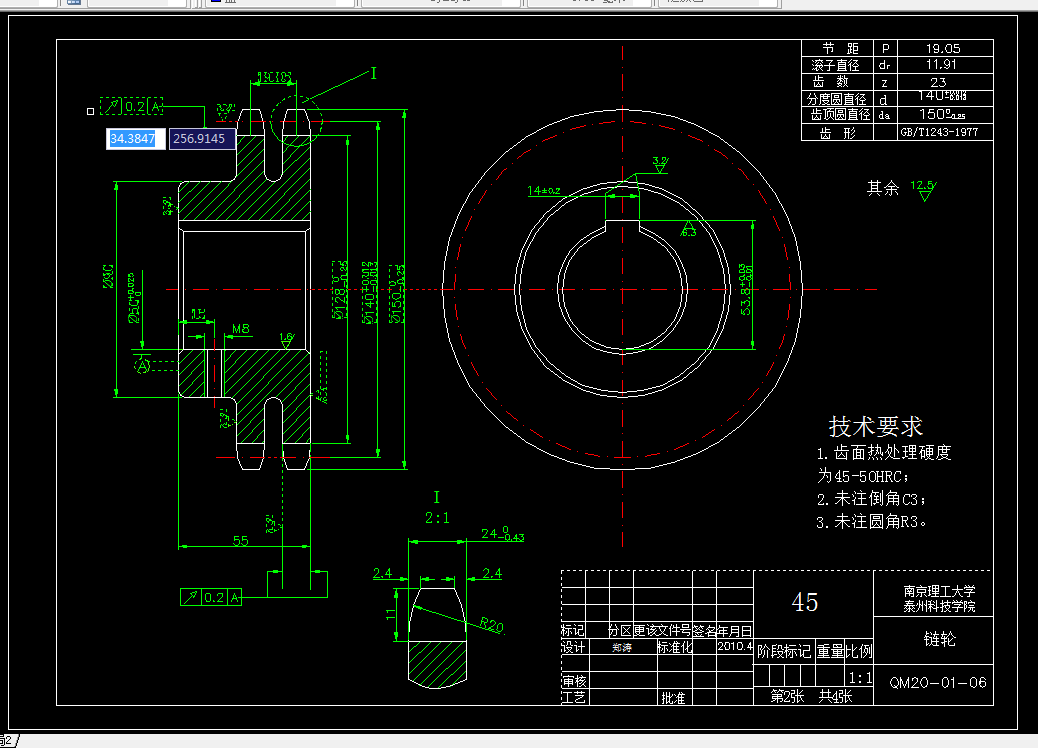
Task: Click the "14±0.2" keyway width dimension
Action: point(543,191)
